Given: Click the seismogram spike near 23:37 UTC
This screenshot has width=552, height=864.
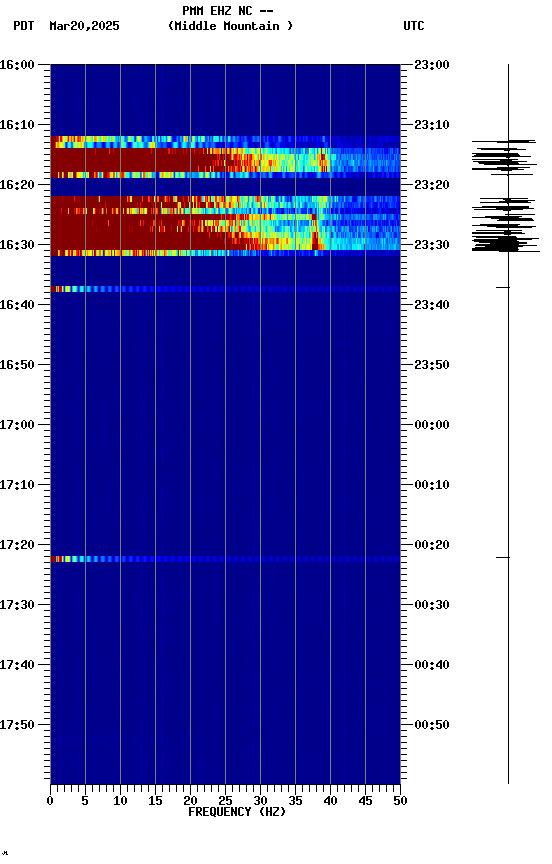Looking at the screenshot, I should pos(503,288).
